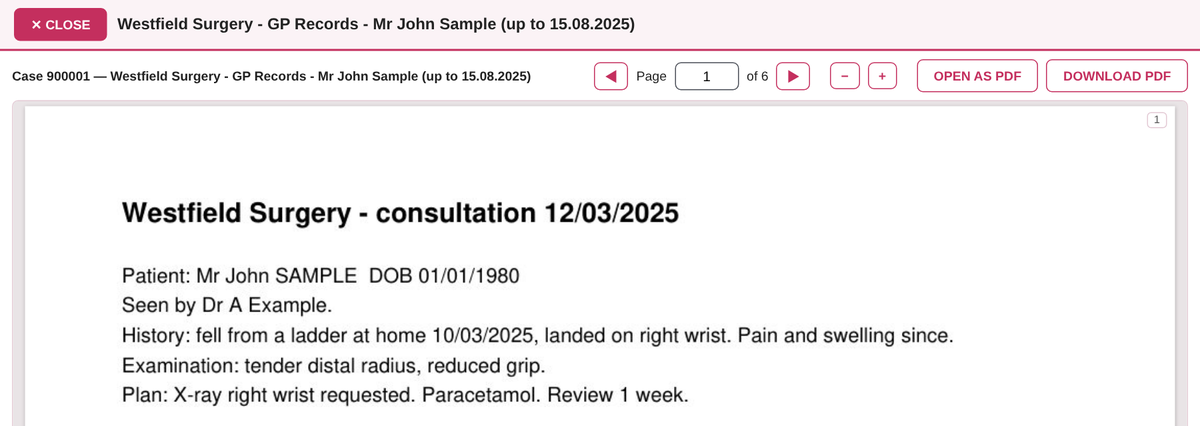The height and width of the screenshot is (426, 1200).
Task: Open the document as PDF
Action: tap(977, 76)
